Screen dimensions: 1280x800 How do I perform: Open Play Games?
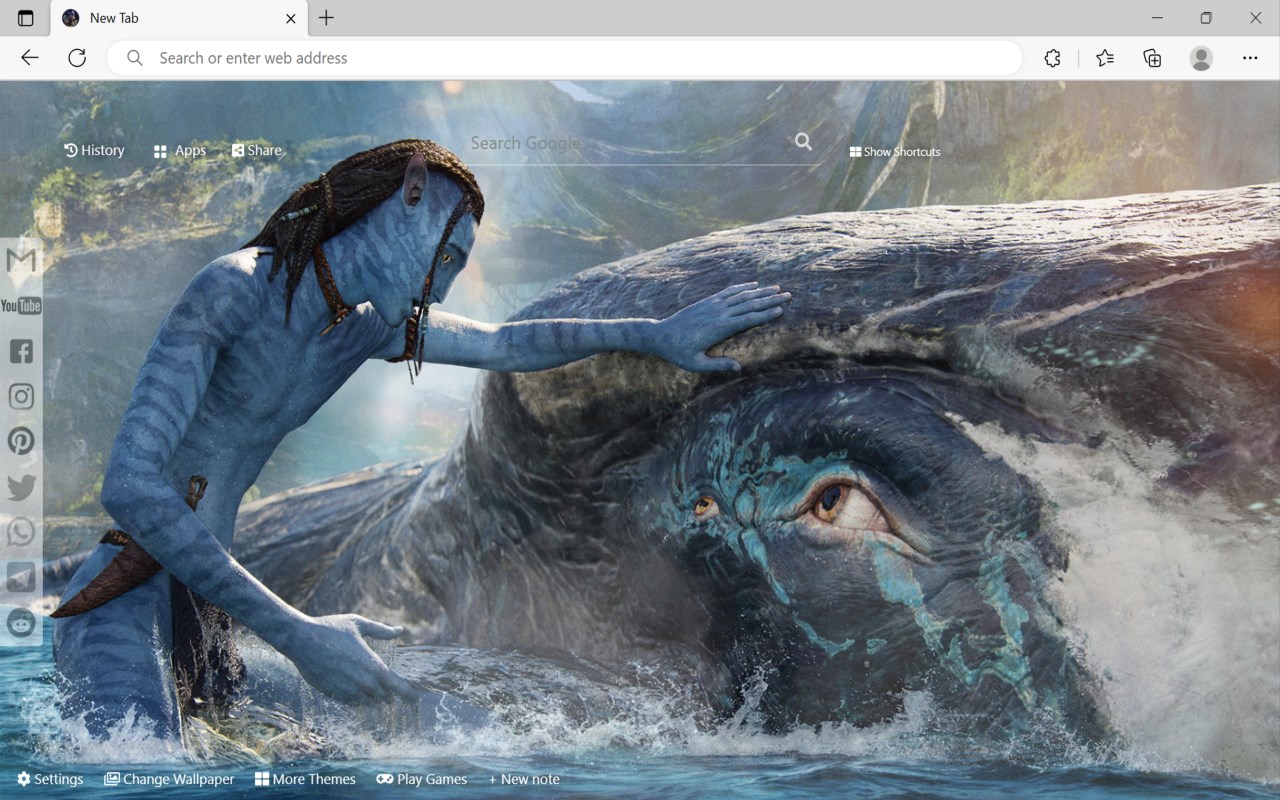[x=422, y=779]
